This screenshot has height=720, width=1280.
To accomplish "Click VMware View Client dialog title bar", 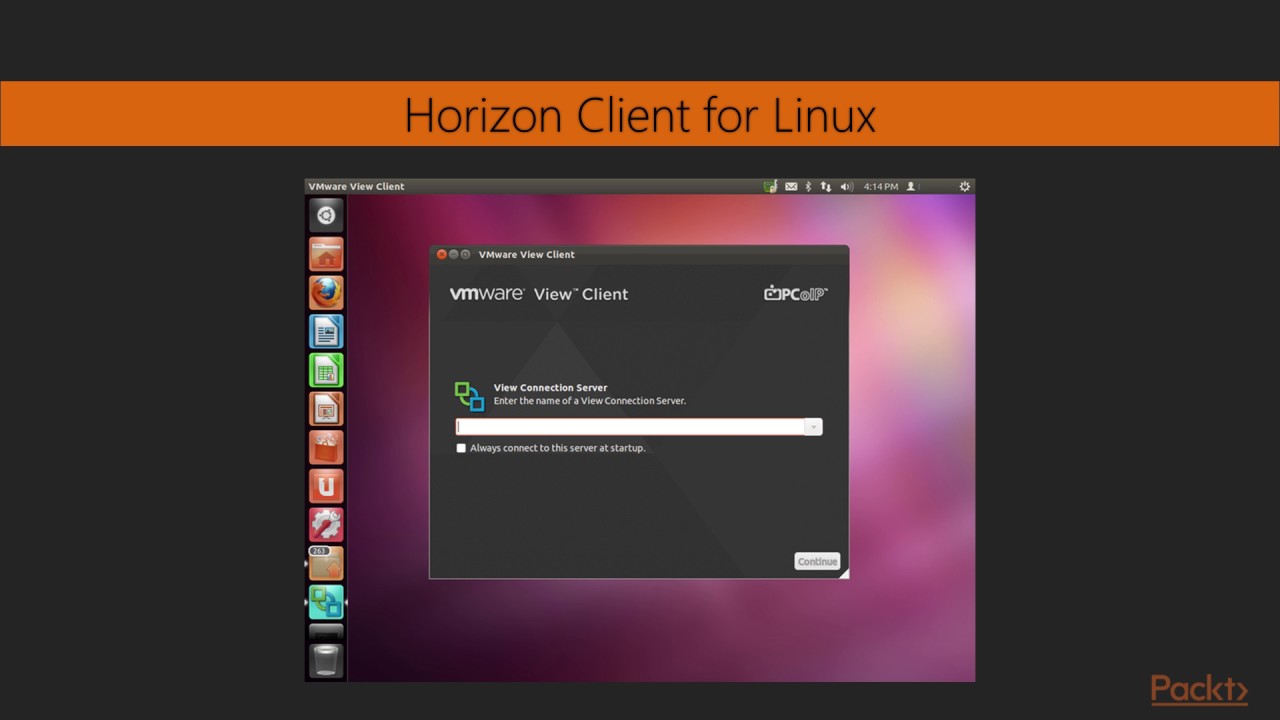I will click(x=639, y=254).
